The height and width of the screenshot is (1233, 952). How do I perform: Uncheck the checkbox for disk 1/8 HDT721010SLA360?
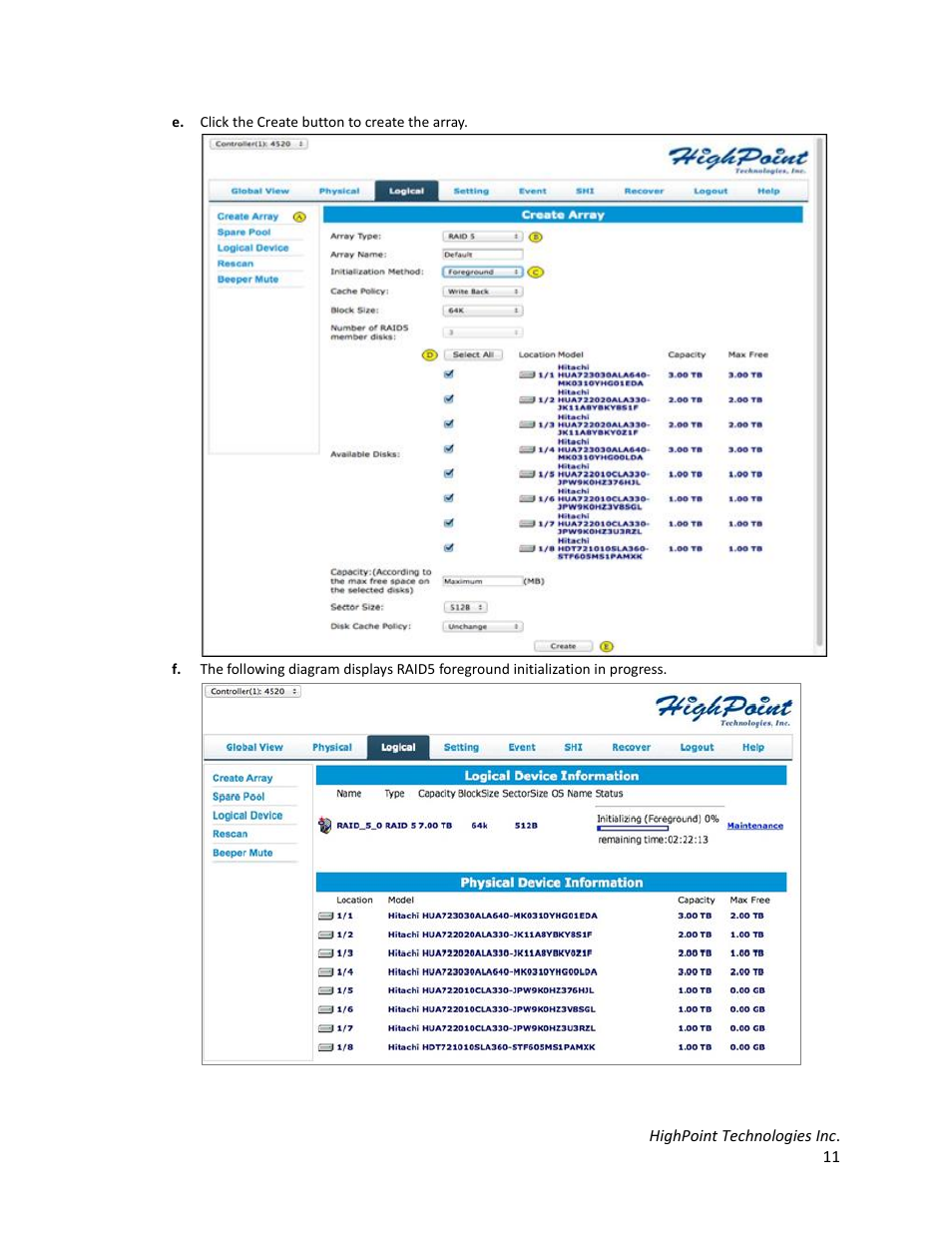pyautogui.click(x=449, y=548)
